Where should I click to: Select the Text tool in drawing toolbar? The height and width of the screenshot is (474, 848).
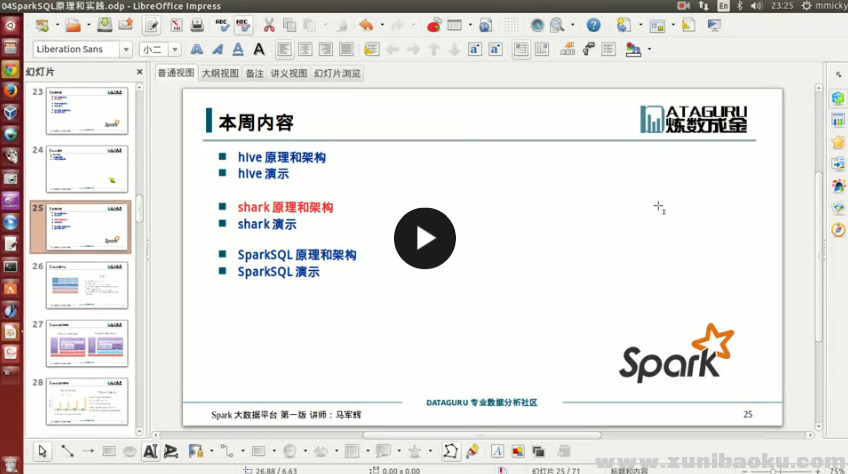(x=150, y=451)
